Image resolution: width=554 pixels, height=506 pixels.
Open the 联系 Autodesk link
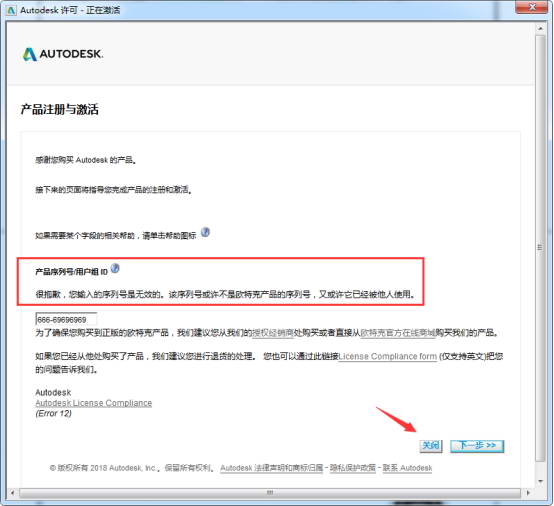(x=407, y=468)
